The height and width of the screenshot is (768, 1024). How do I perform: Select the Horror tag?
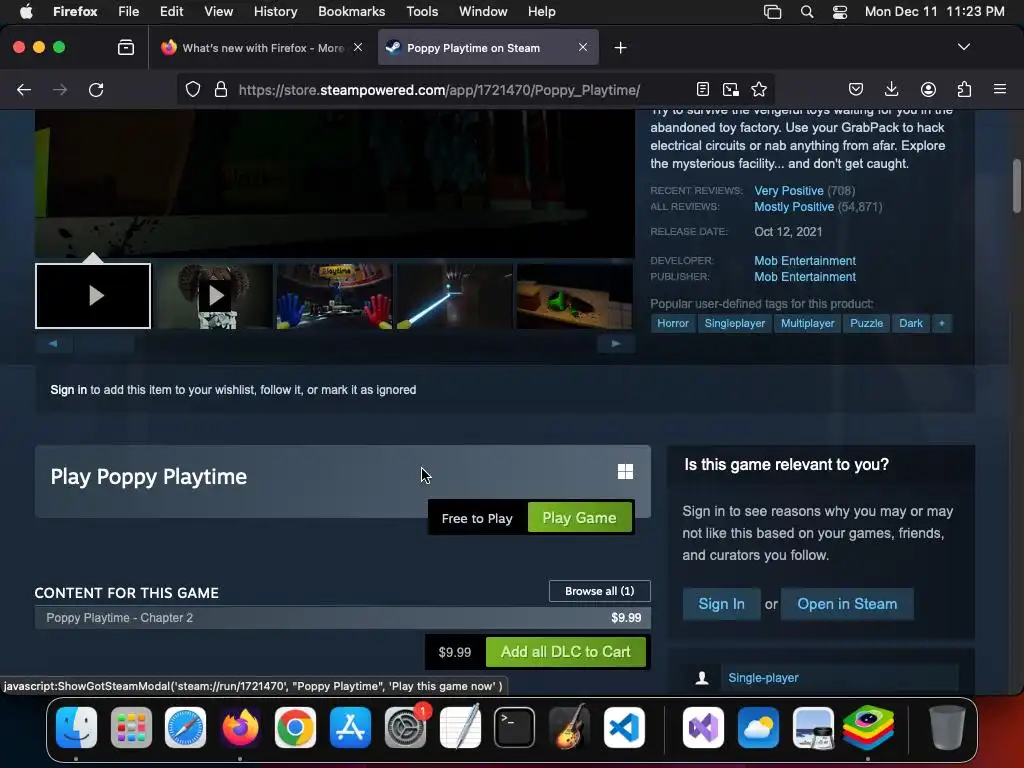673,323
